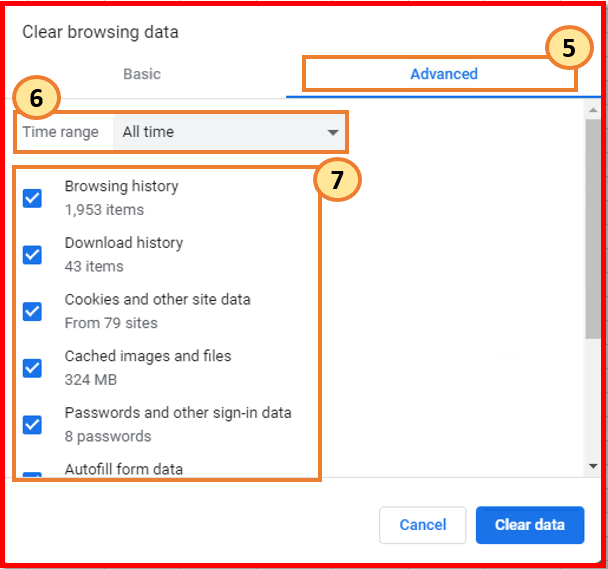Click the Clear browsing data title
The height and width of the screenshot is (569, 608).
100,32
